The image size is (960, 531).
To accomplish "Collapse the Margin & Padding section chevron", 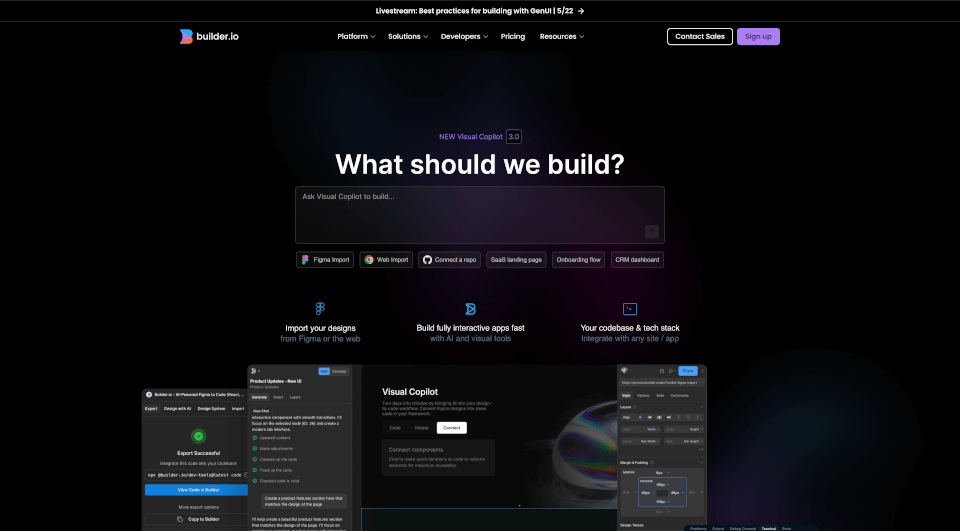I will tap(701, 462).
